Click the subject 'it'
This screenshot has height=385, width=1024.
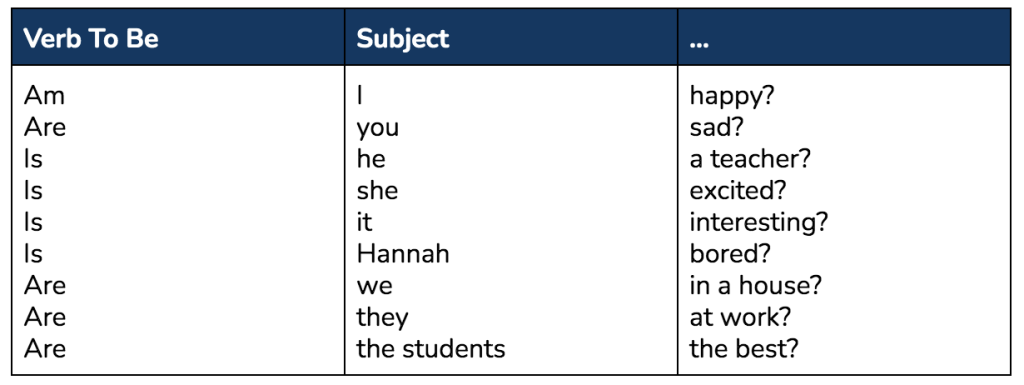click(364, 223)
